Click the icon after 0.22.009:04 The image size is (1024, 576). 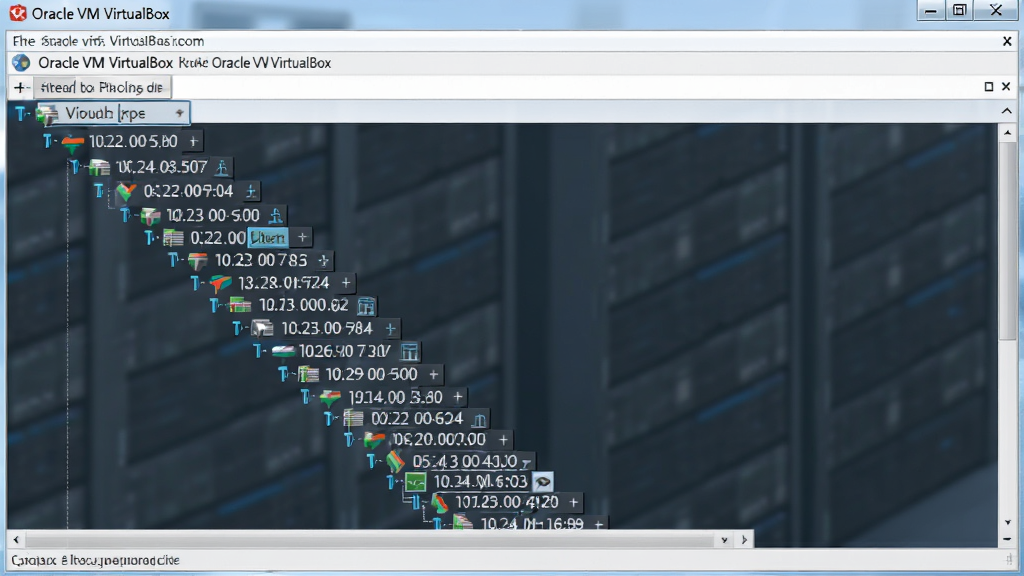click(x=251, y=191)
